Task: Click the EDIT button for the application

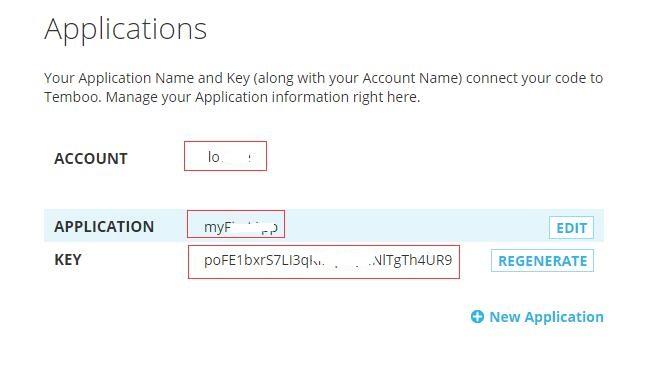Action: coord(571,228)
